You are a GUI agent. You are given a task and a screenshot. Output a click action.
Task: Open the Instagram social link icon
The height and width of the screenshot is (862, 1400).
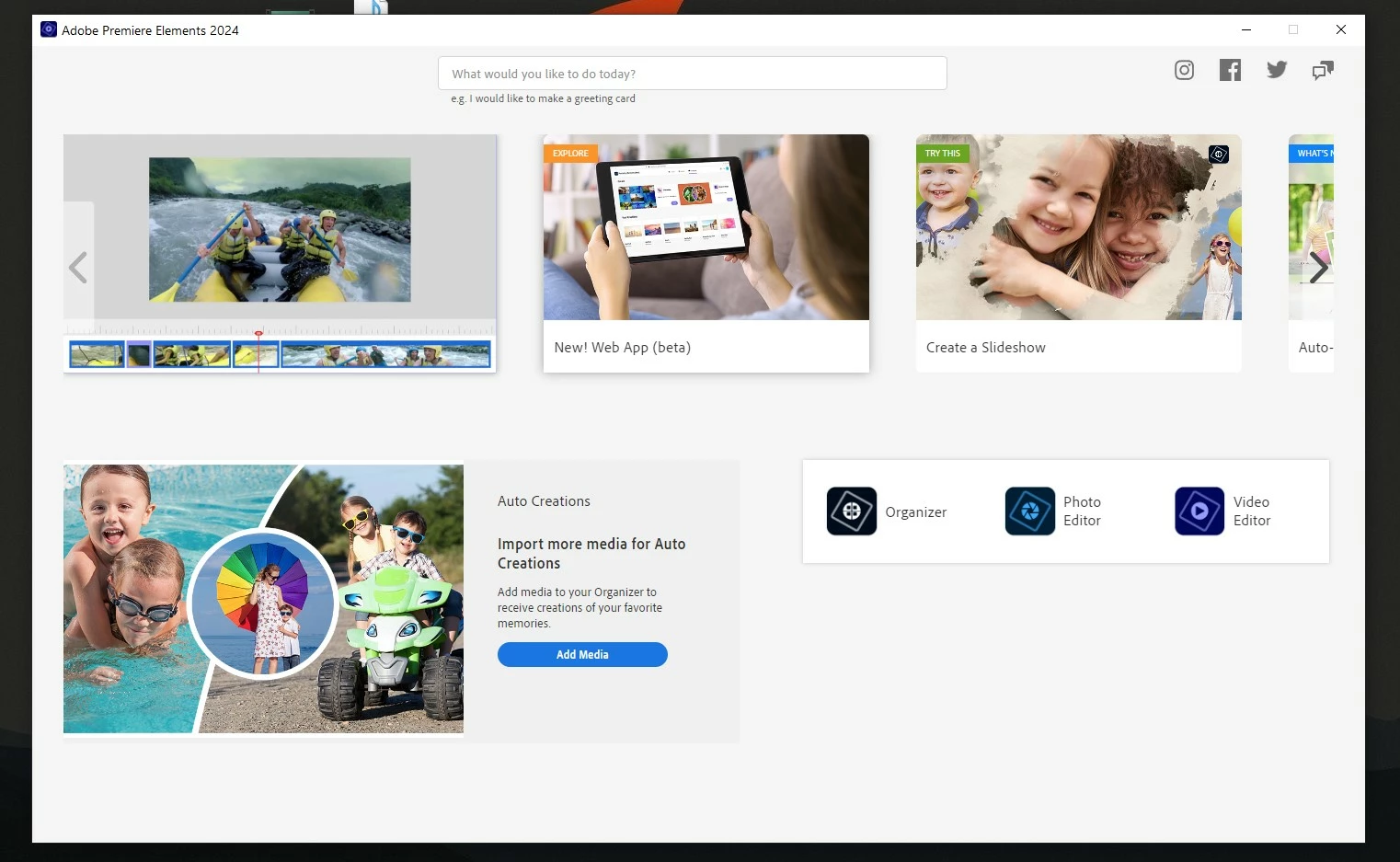click(1184, 70)
